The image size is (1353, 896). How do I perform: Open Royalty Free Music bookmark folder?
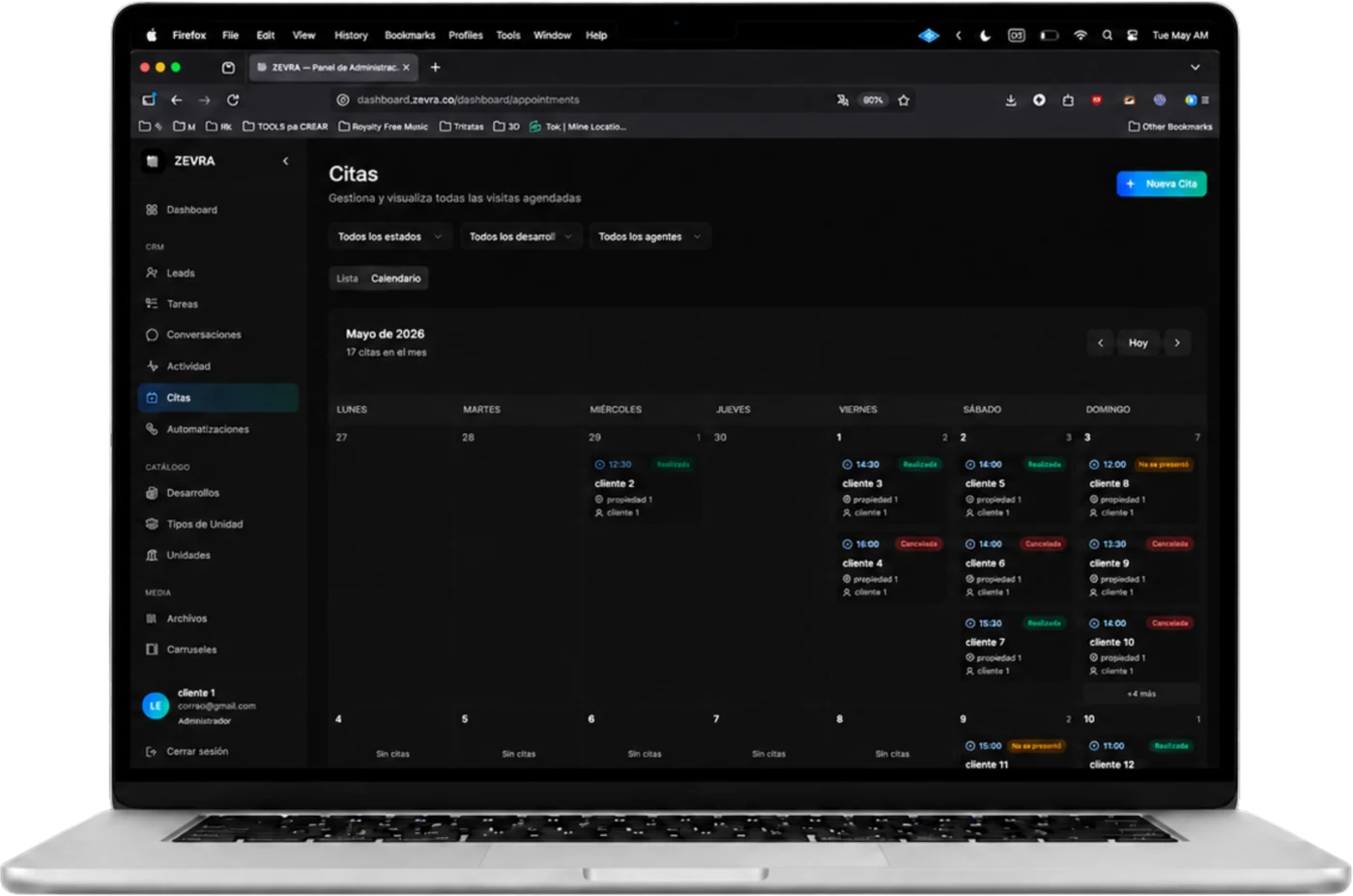click(x=383, y=127)
